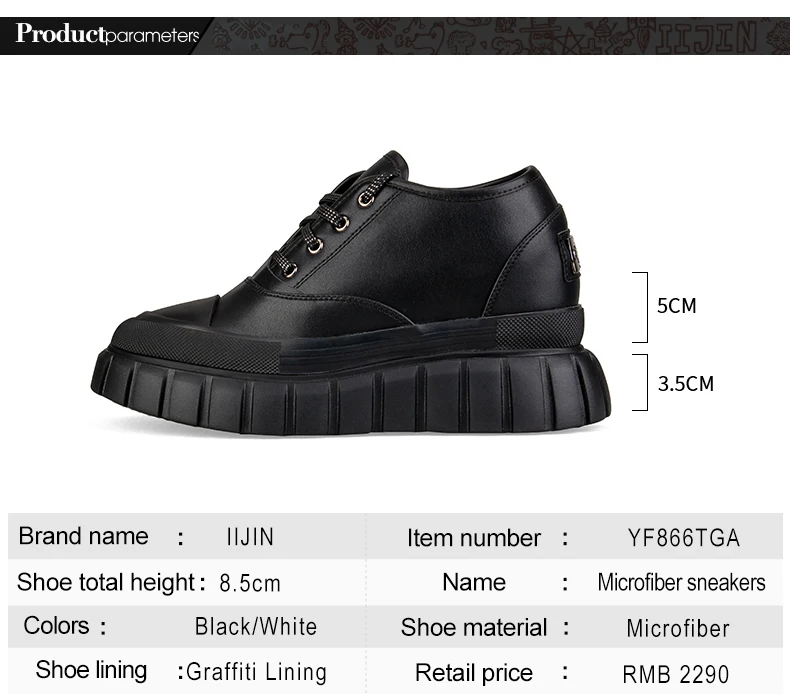
Task: Click the Microfiber sneakers name value
Action: click(x=681, y=583)
